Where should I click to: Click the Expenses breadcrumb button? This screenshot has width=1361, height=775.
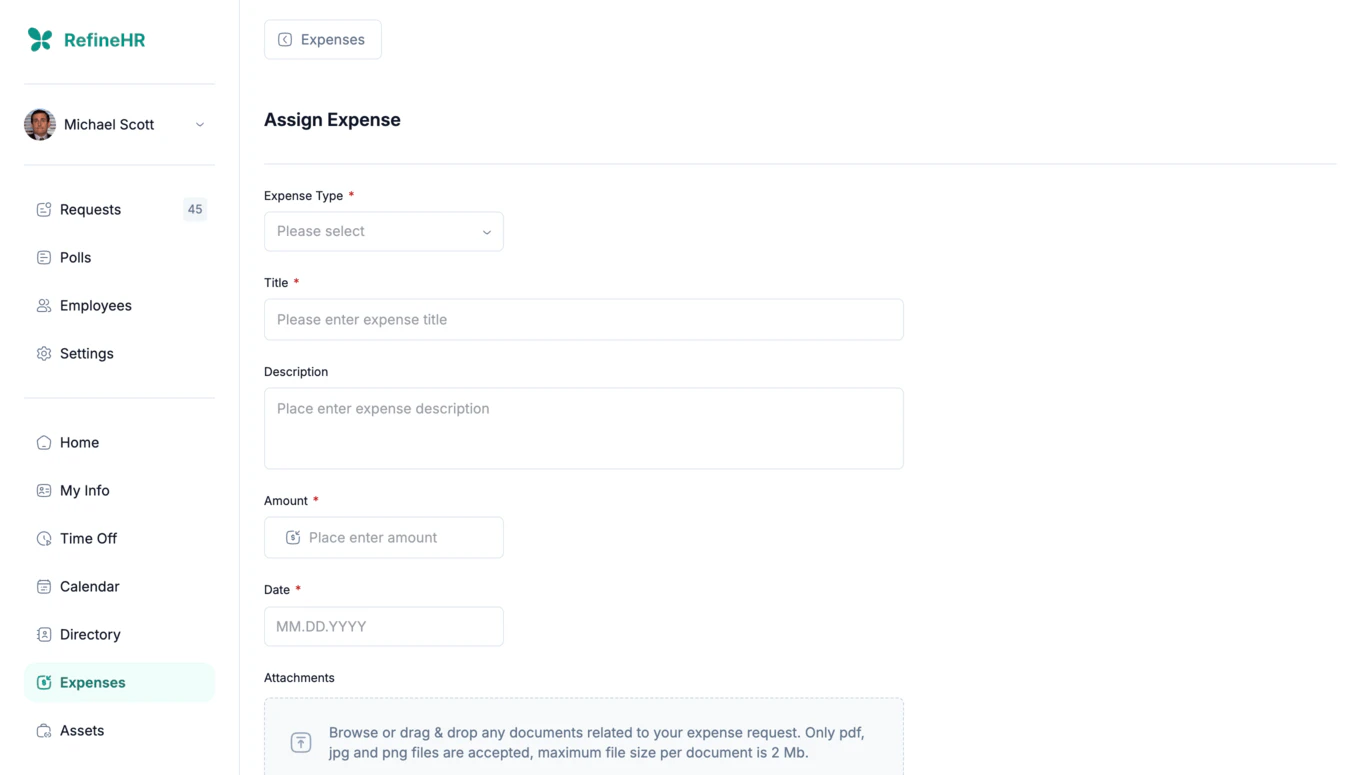(x=322, y=39)
